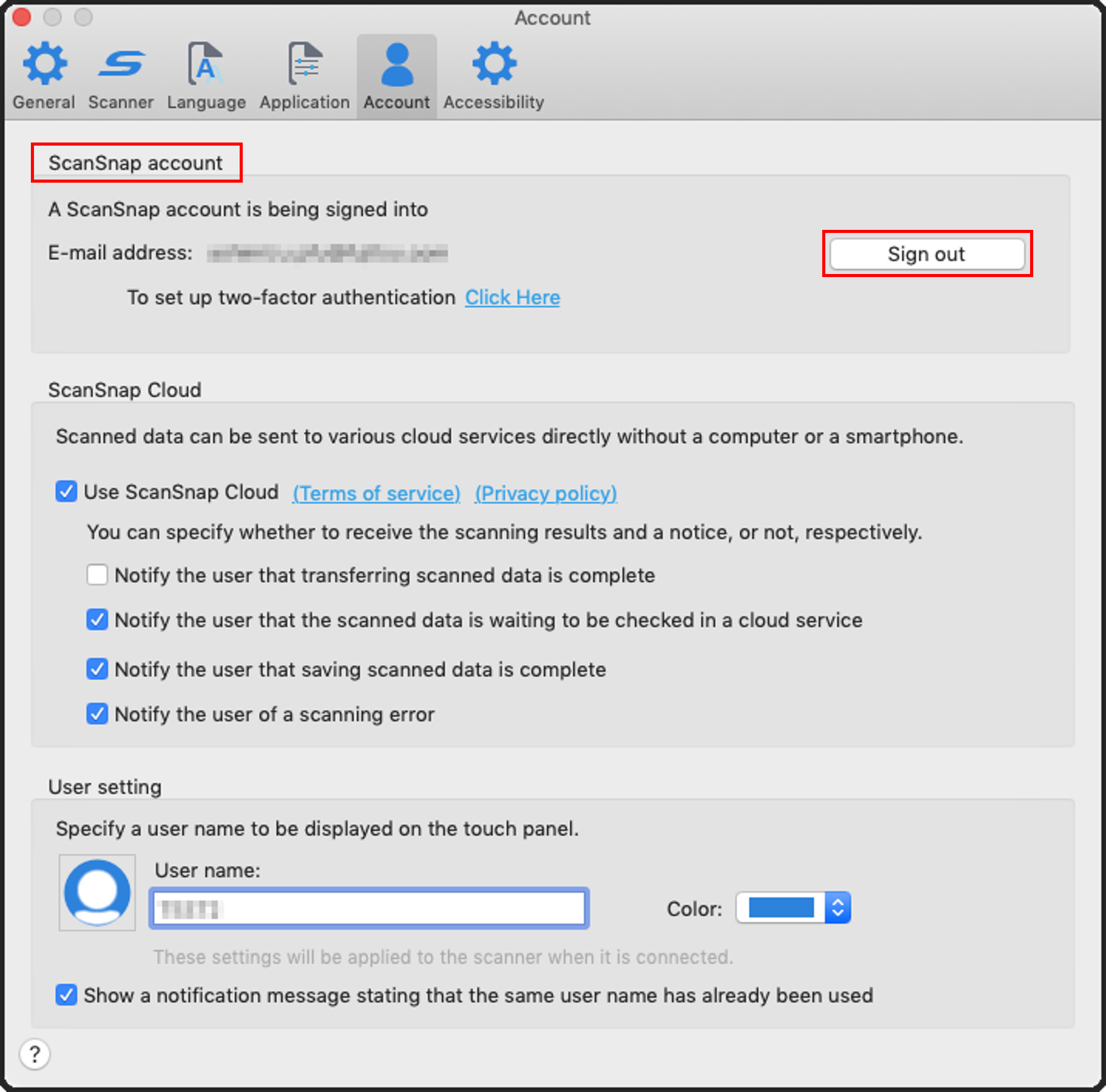
Task: Click the 'ScanSnap account' section heading
Action: [135, 163]
